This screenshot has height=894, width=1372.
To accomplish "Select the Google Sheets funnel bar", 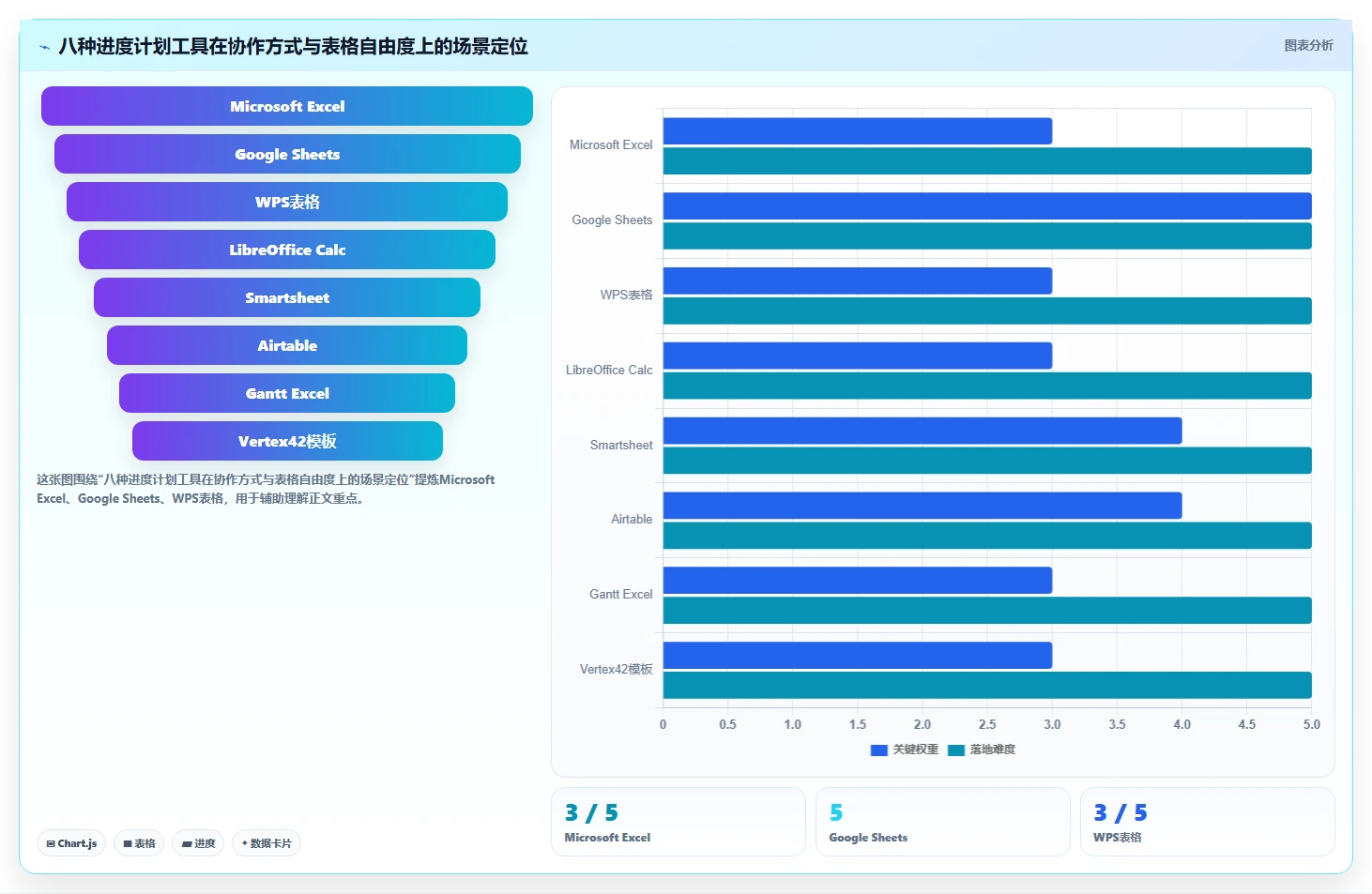I will tap(287, 154).
